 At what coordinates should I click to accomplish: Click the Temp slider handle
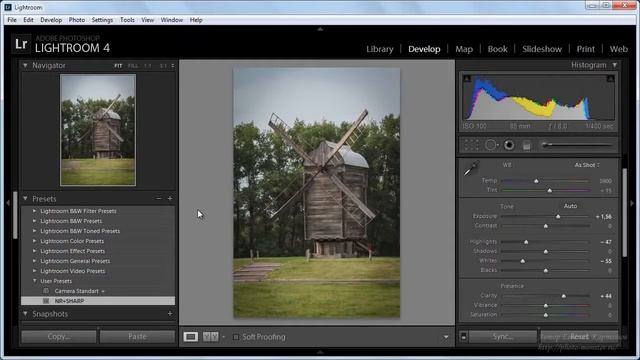[536, 181]
